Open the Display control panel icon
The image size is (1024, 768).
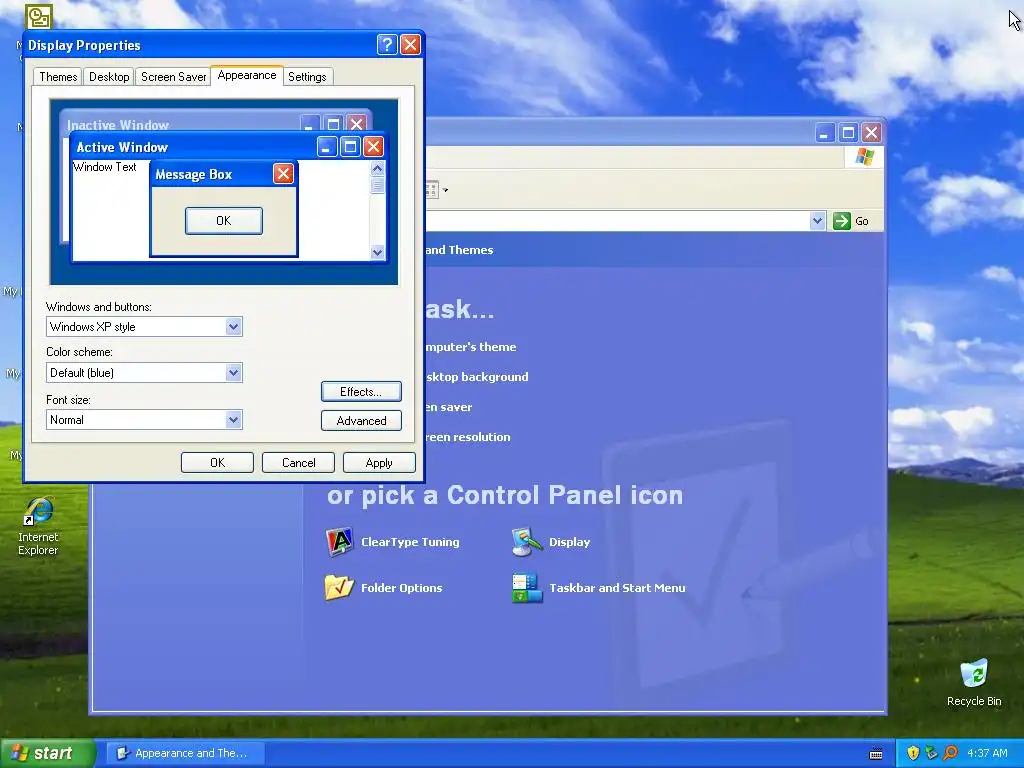click(x=527, y=542)
